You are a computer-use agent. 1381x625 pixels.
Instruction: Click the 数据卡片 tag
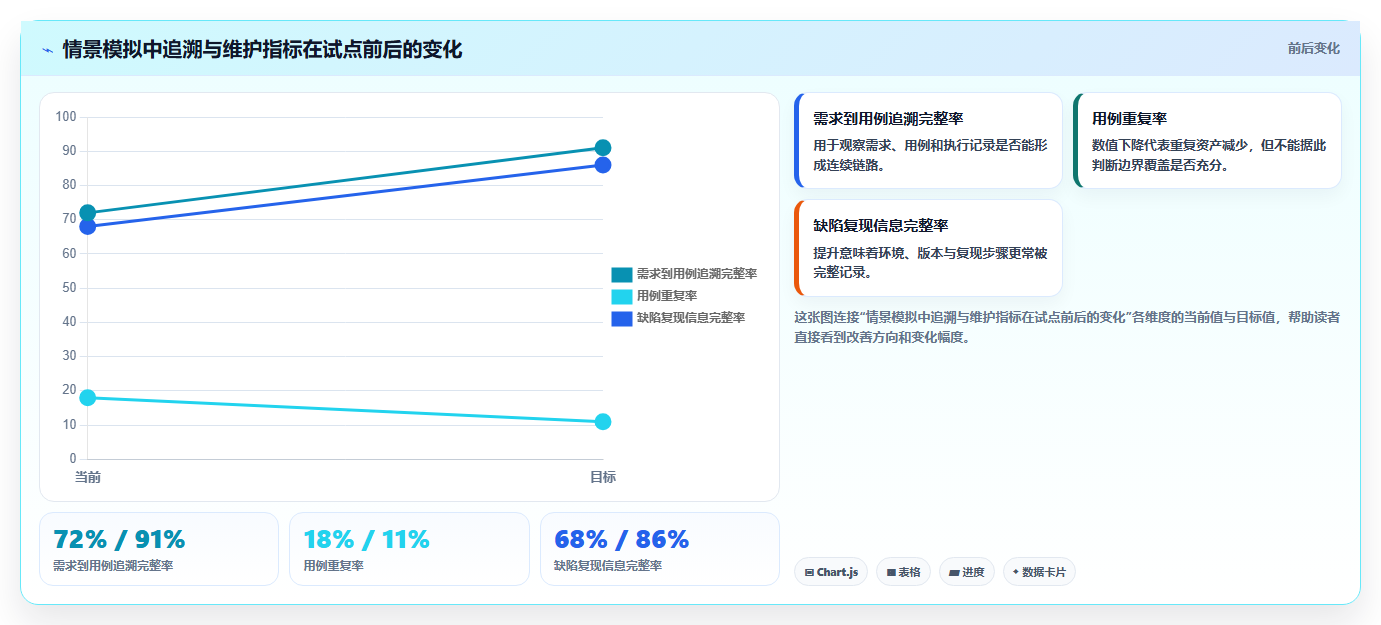[x=1039, y=572]
